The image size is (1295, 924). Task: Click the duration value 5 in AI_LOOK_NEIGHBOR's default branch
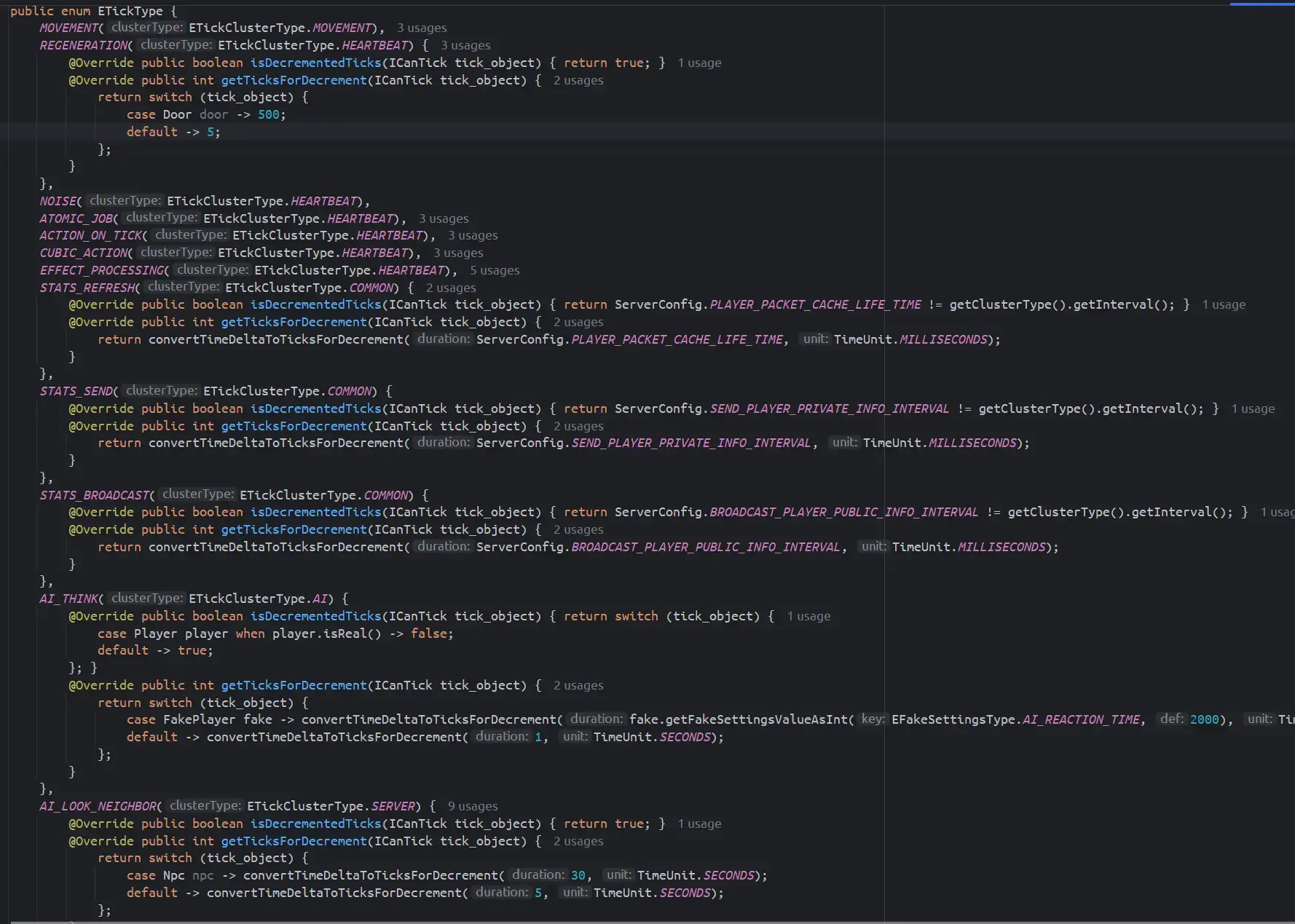pos(538,893)
